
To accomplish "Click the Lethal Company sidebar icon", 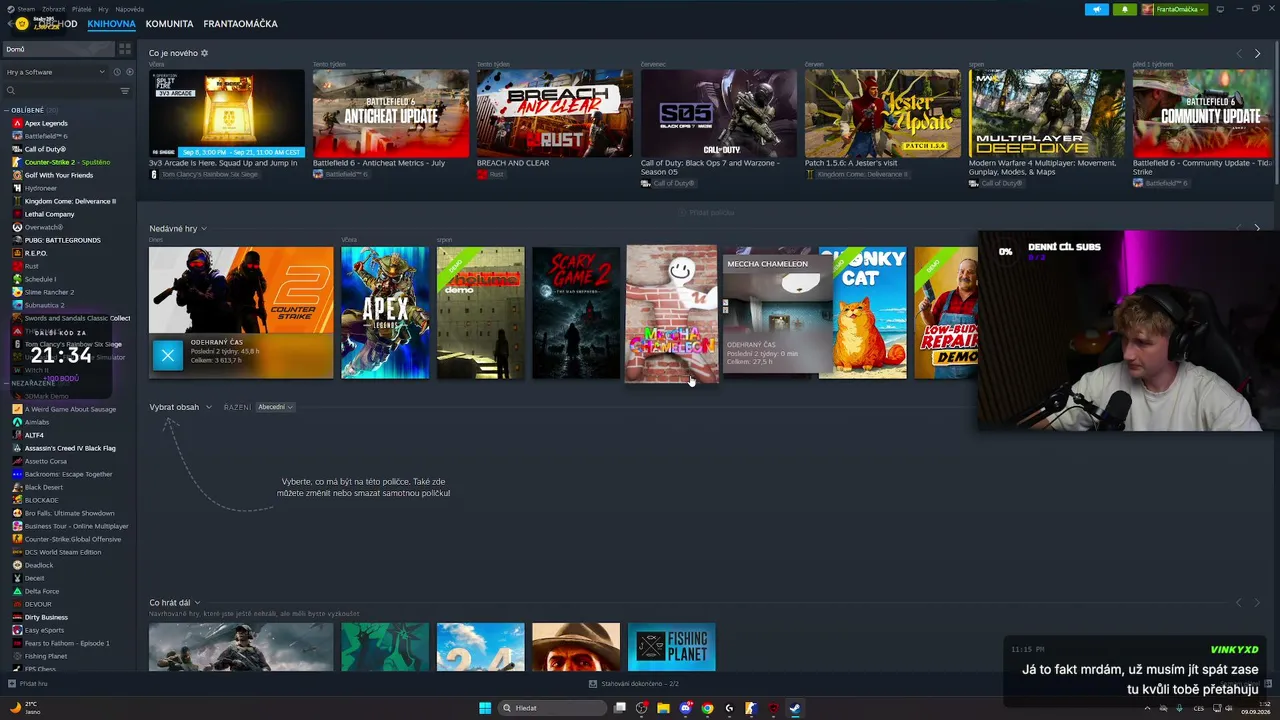I will pos(17,214).
